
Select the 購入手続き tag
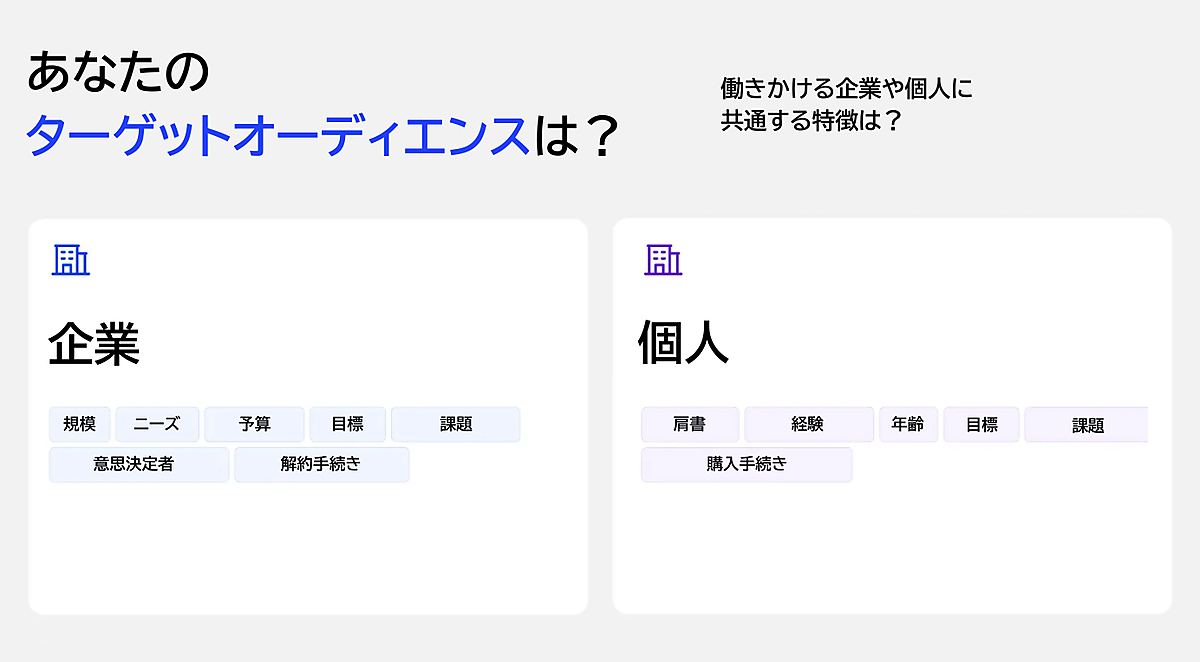coord(746,464)
